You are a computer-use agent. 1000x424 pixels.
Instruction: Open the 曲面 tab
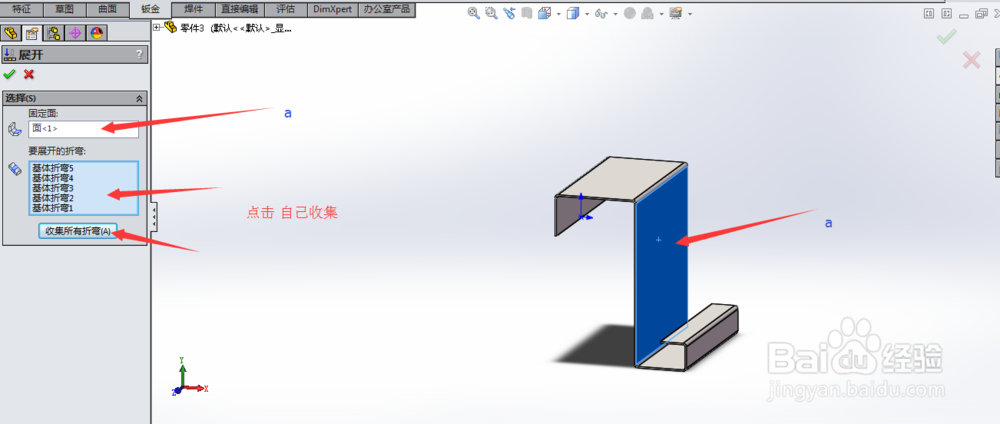107,10
